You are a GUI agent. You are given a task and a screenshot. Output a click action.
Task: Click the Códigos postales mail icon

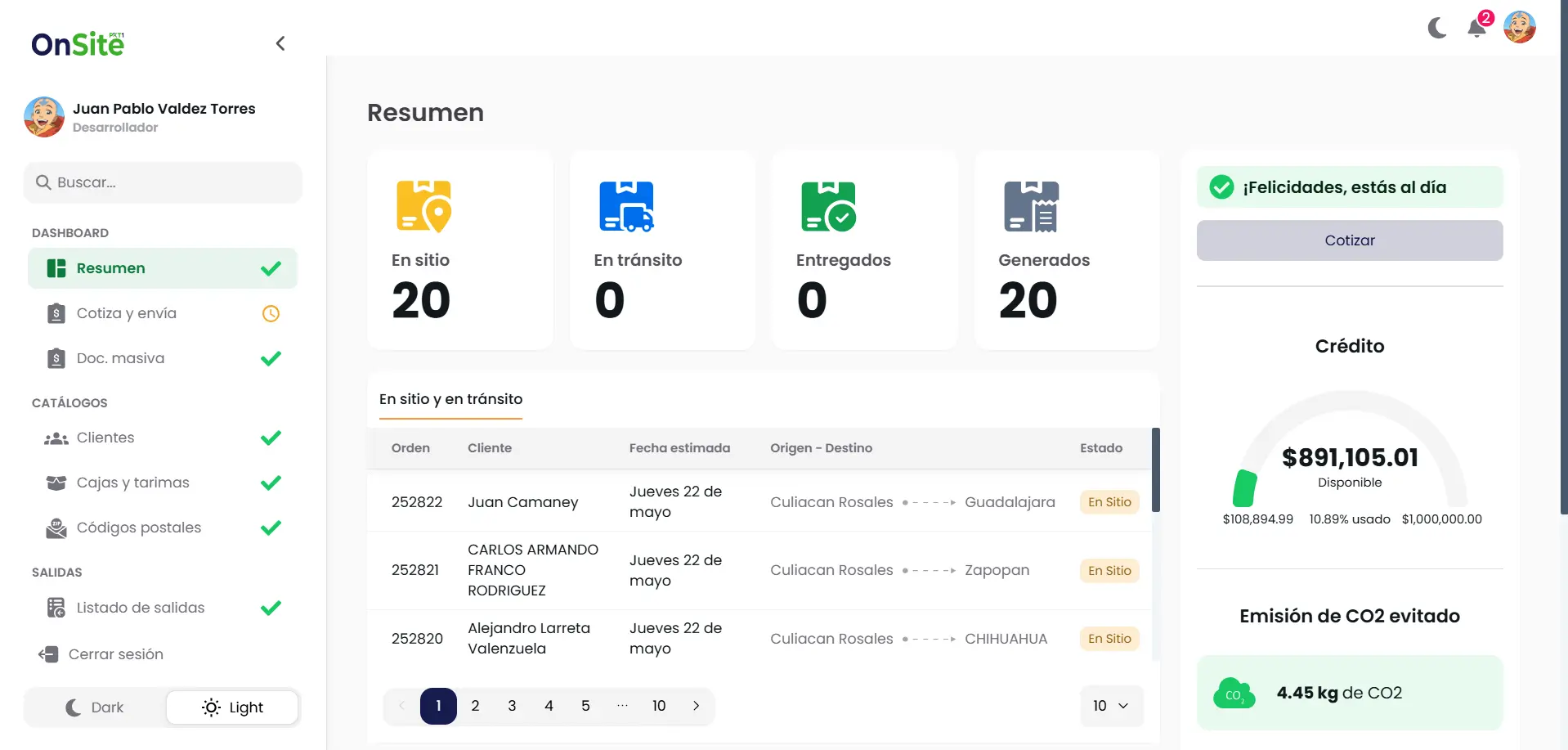click(56, 528)
